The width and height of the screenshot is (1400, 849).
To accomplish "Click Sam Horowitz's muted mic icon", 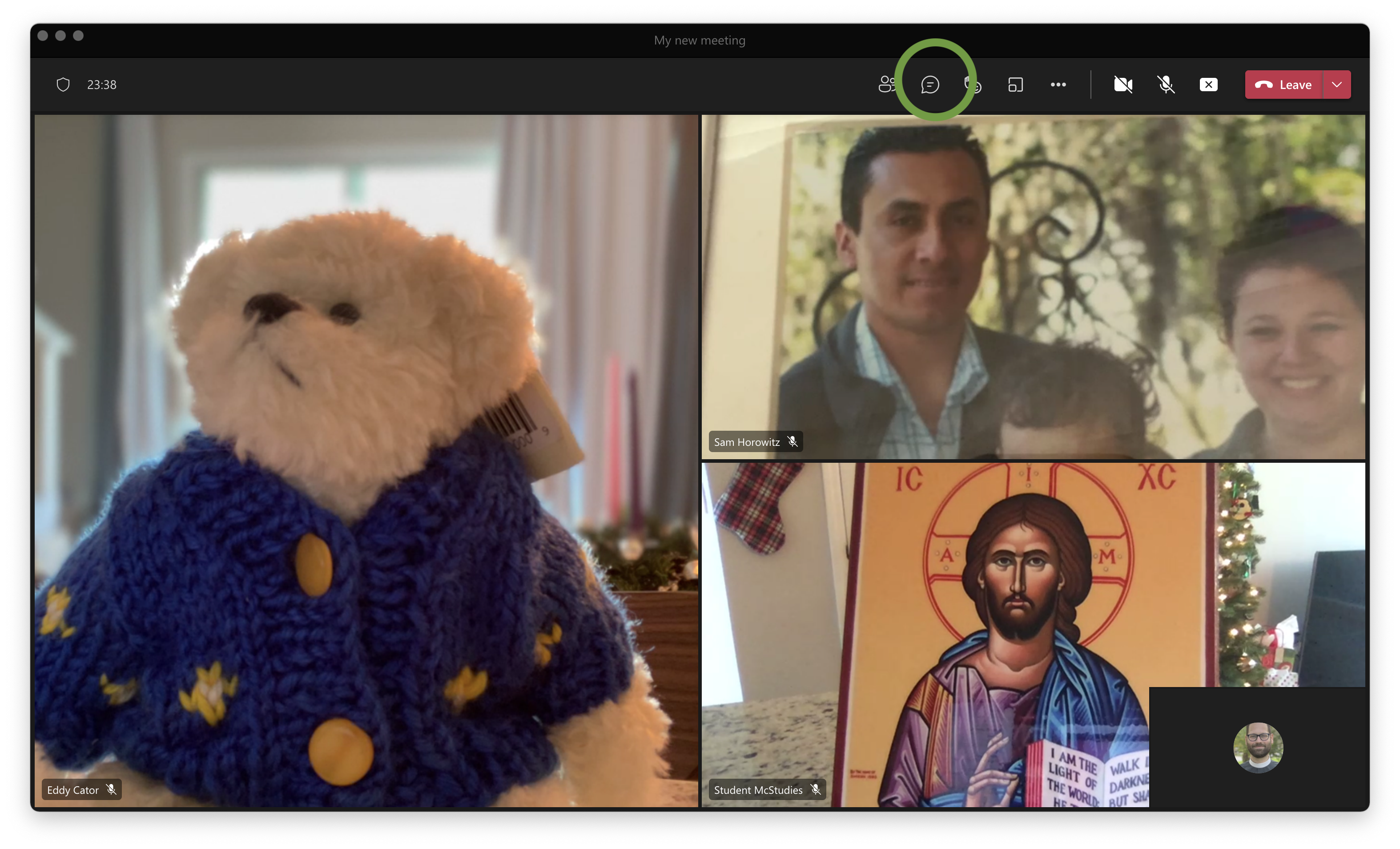I will coord(792,441).
